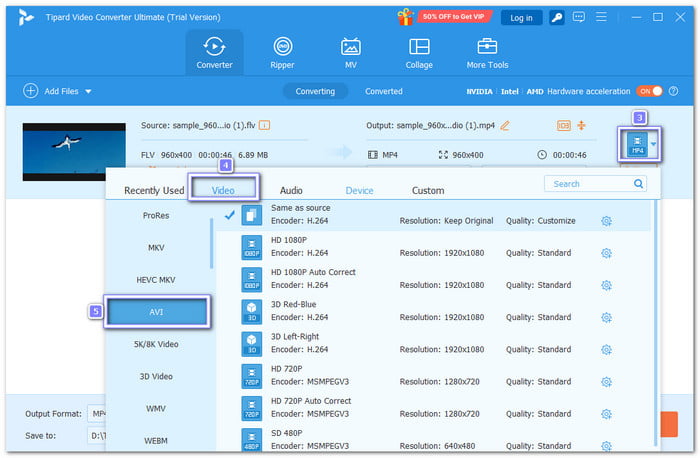Select WEBM format category
700x458 pixels.
pyautogui.click(x=156, y=441)
